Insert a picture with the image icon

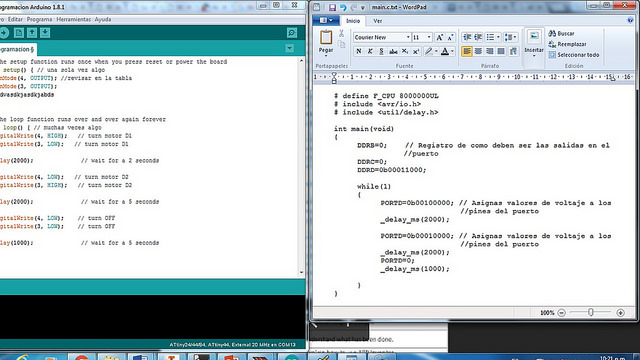pos(534,37)
